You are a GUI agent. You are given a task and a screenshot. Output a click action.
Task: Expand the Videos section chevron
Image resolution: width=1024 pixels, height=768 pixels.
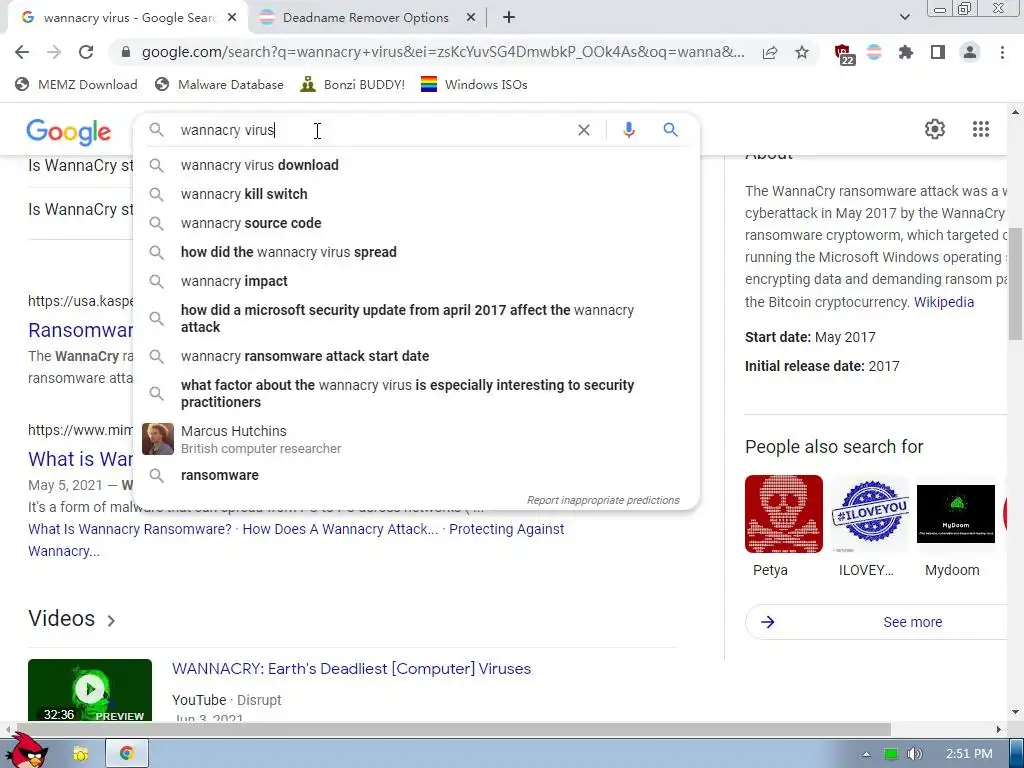[x=111, y=620]
